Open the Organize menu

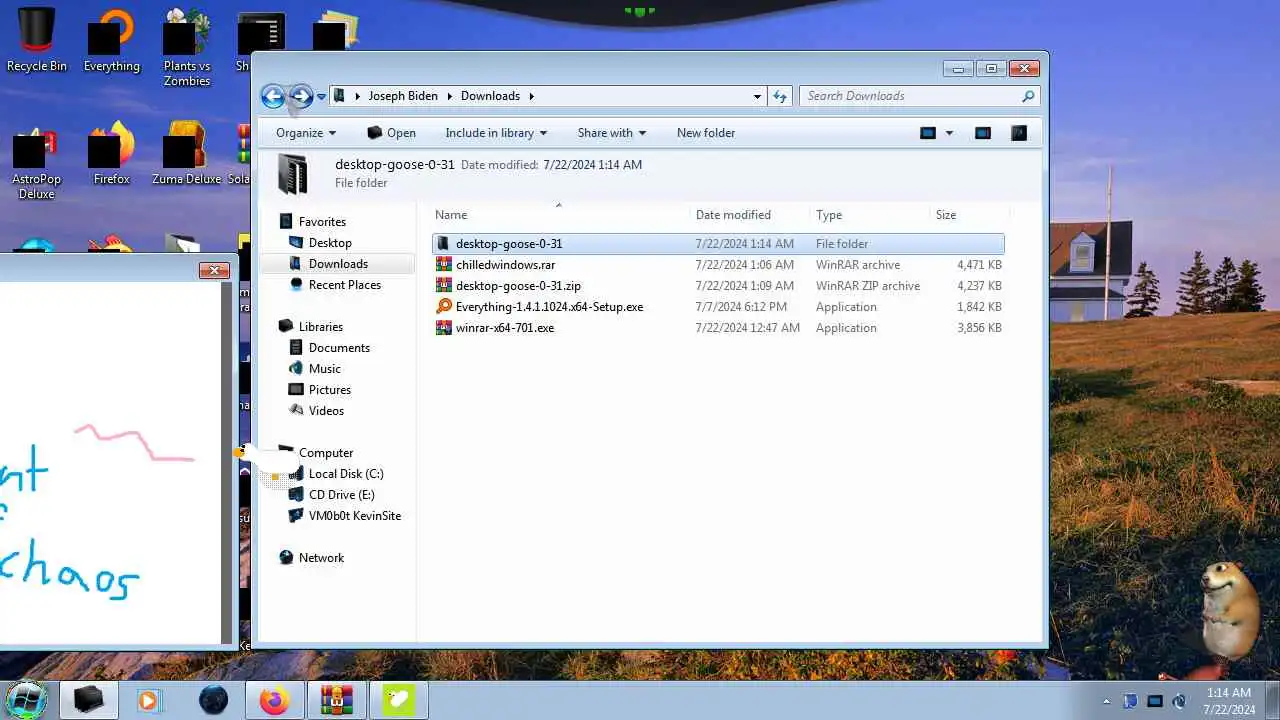[306, 133]
